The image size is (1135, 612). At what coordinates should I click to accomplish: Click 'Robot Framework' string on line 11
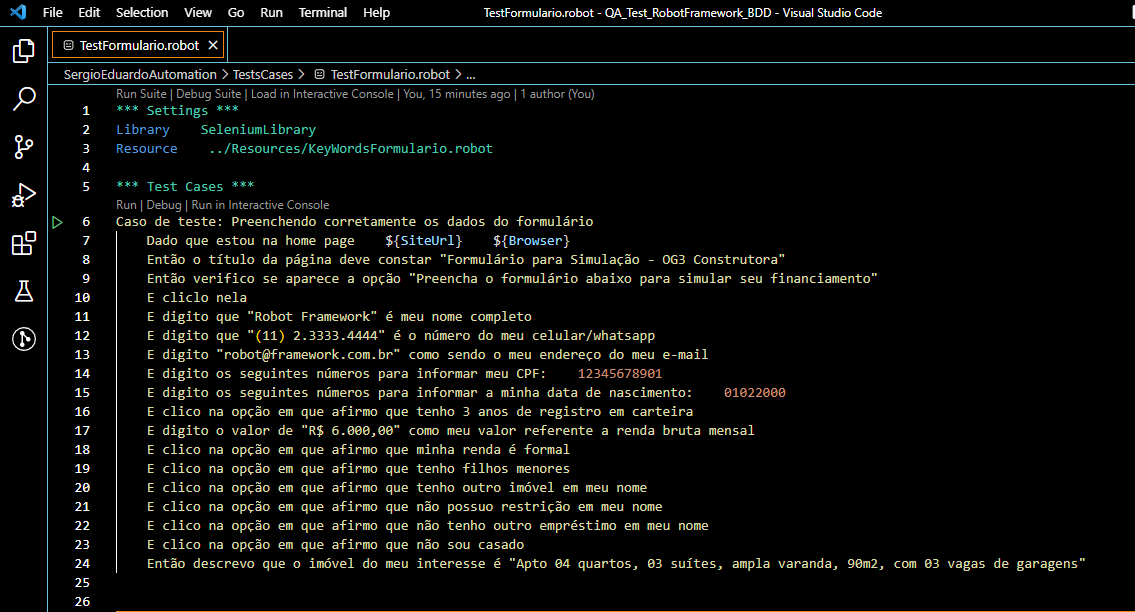point(313,317)
